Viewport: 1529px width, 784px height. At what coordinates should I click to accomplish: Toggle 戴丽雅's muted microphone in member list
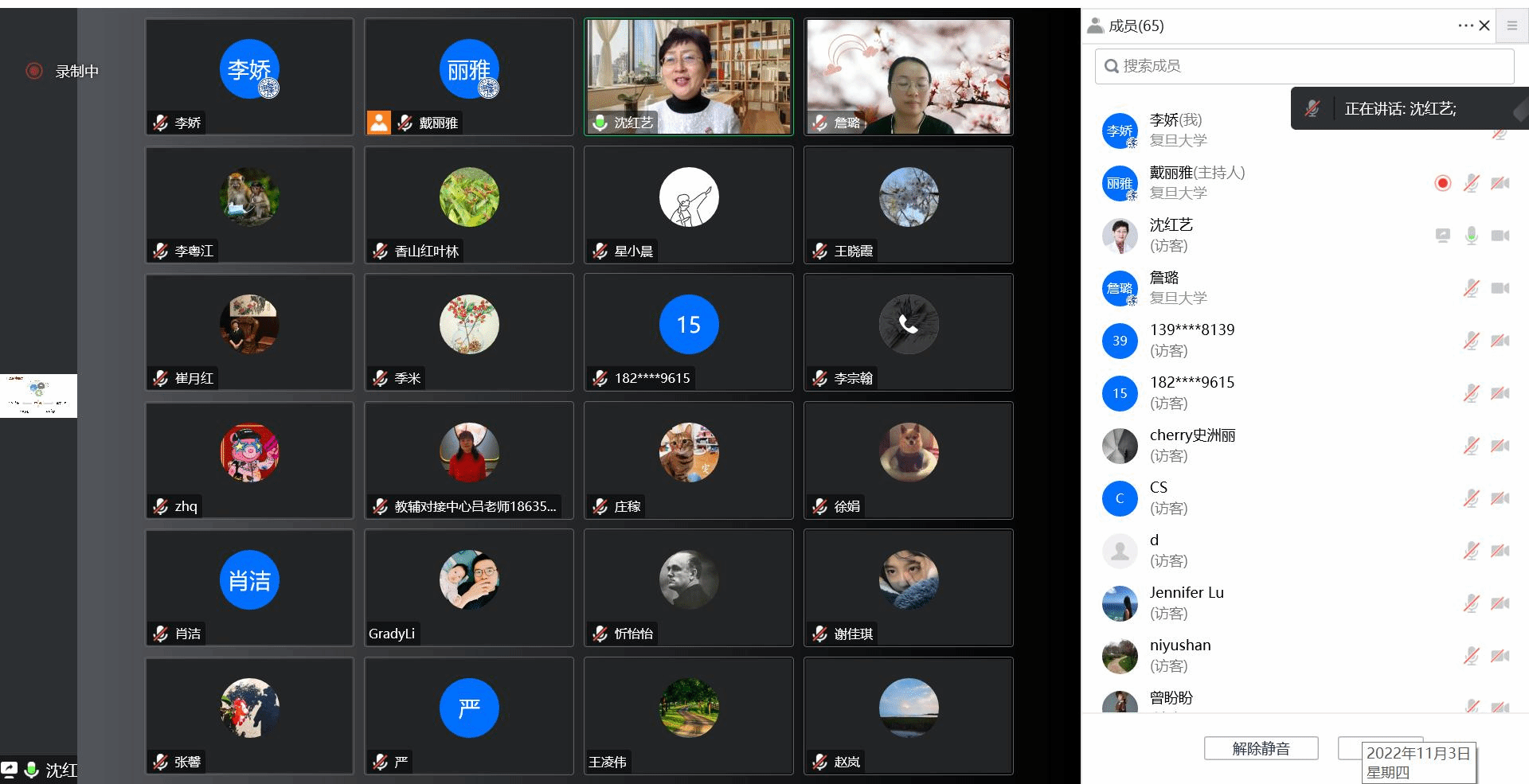coord(1471,183)
